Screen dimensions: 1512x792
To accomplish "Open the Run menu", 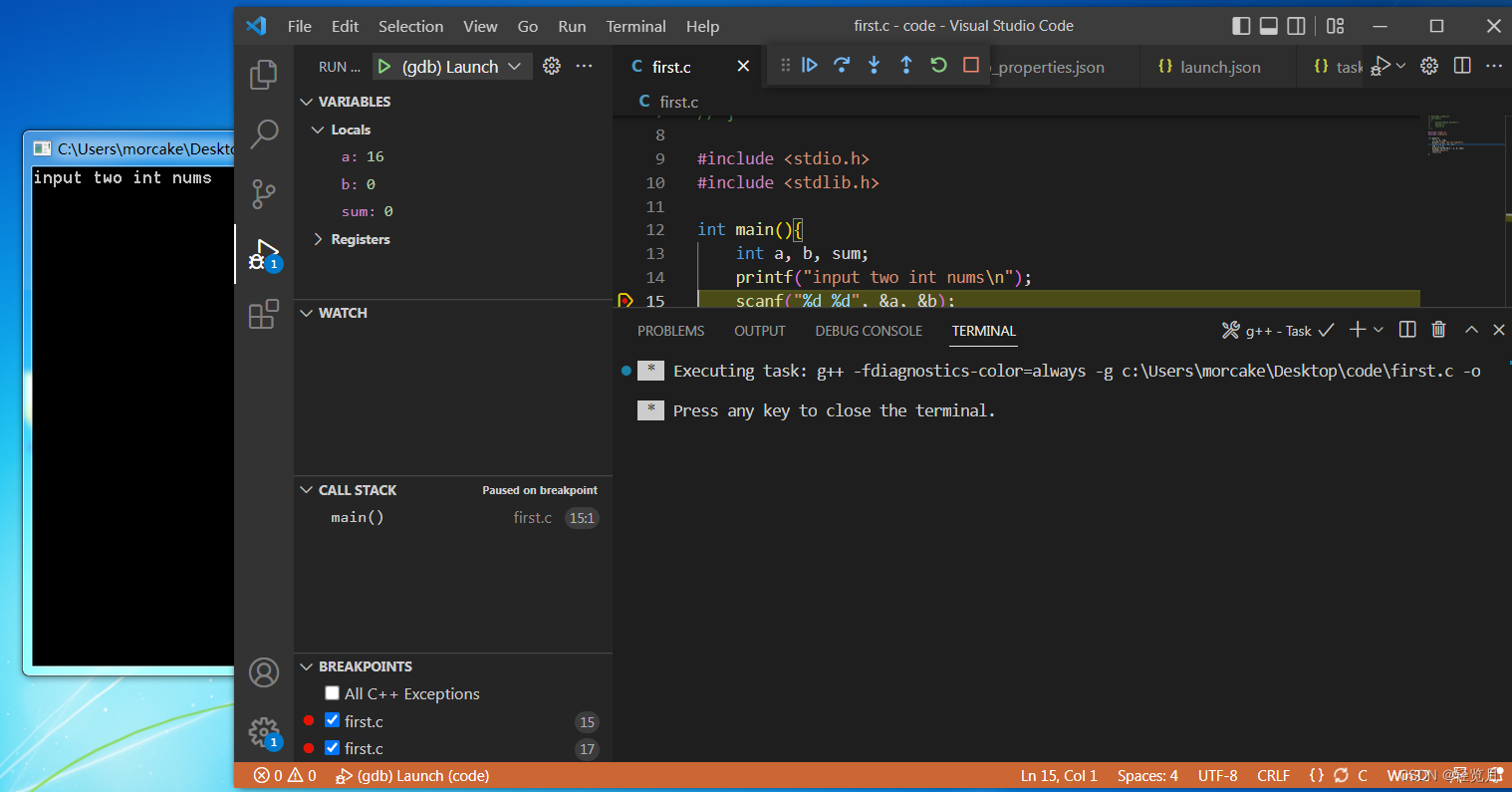I will pyautogui.click(x=571, y=26).
